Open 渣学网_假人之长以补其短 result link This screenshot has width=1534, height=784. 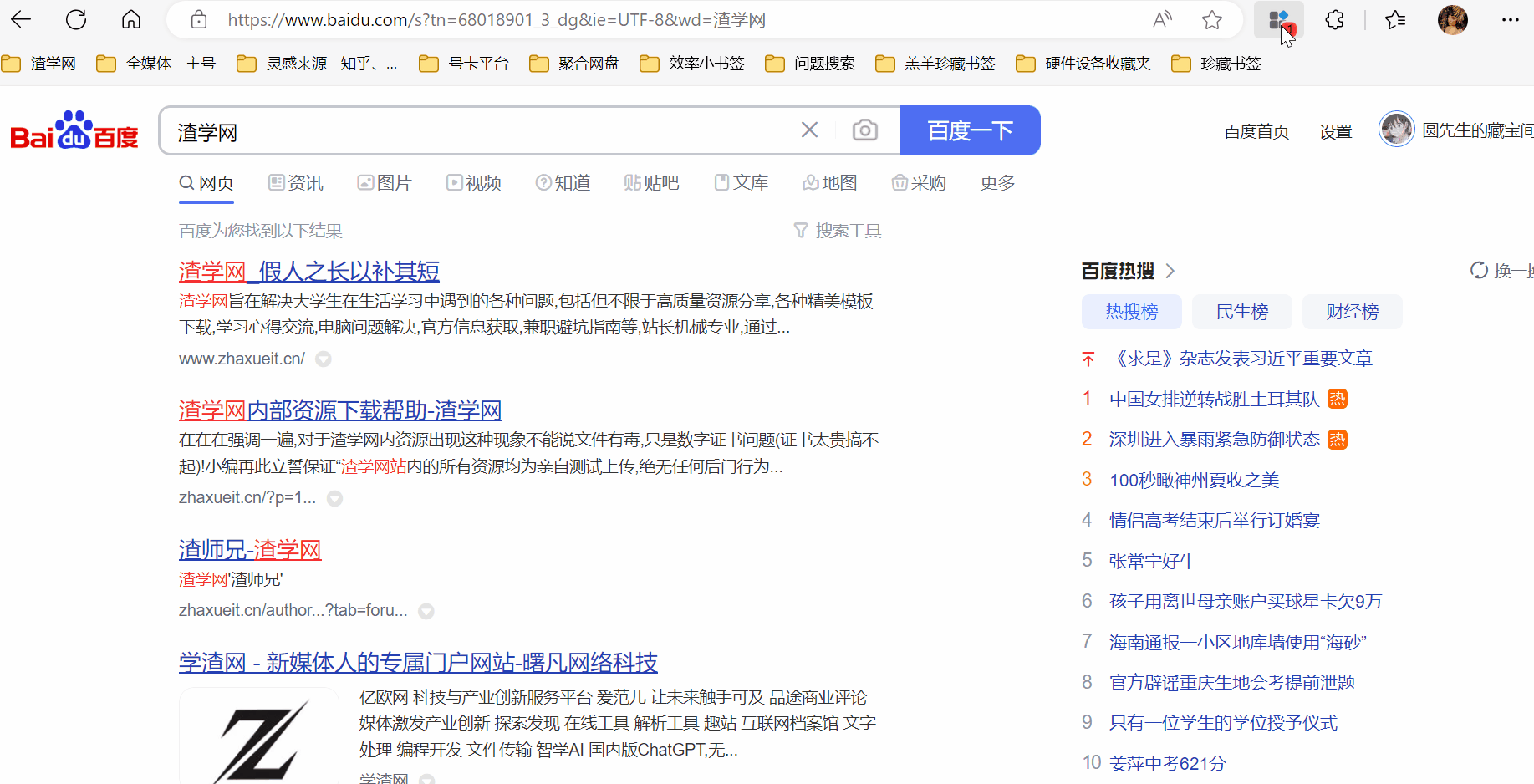point(308,272)
